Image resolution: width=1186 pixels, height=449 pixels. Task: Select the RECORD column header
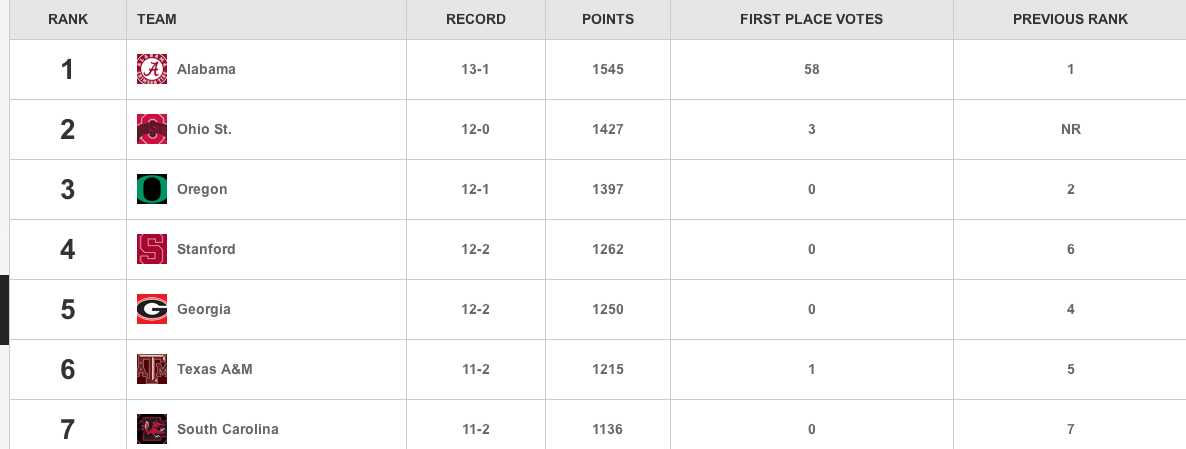click(476, 19)
